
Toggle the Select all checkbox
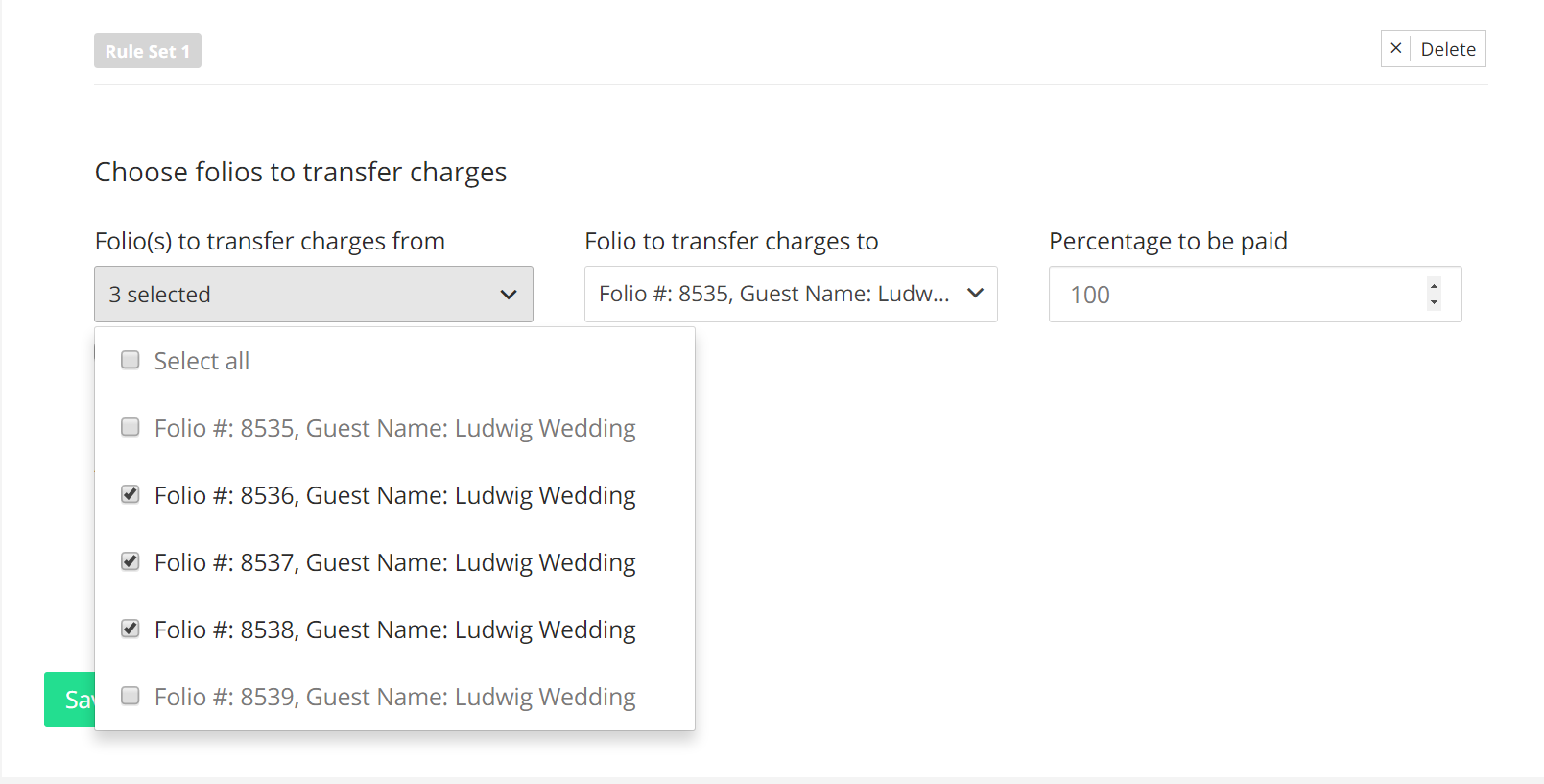pos(131,360)
